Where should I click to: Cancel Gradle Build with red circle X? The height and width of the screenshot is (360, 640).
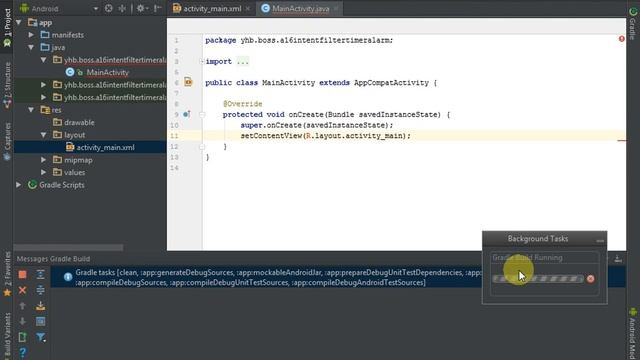click(591, 279)
